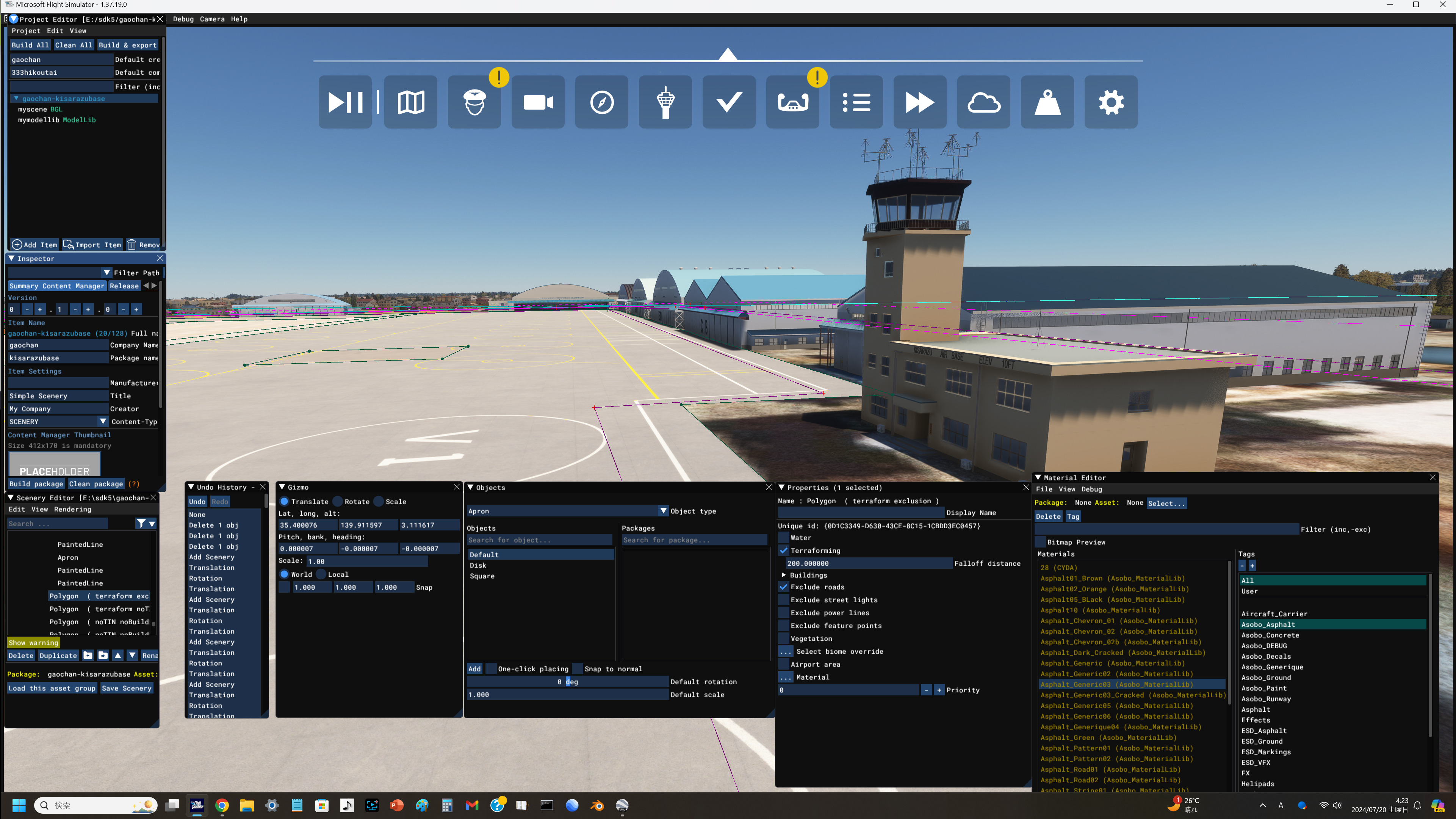Click the Scenery Editor search field

coord(57,524)
